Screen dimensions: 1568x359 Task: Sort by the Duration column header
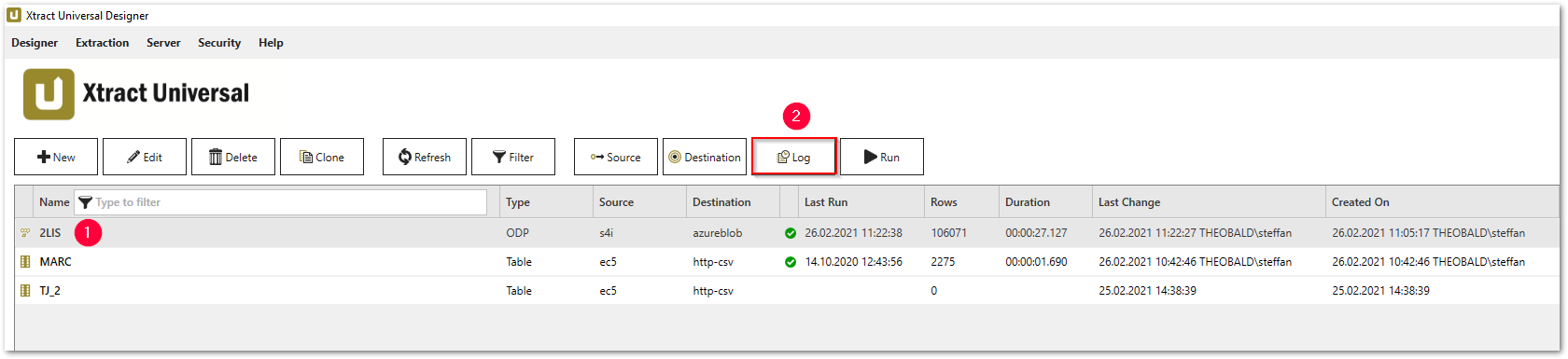pos(1028,202)
